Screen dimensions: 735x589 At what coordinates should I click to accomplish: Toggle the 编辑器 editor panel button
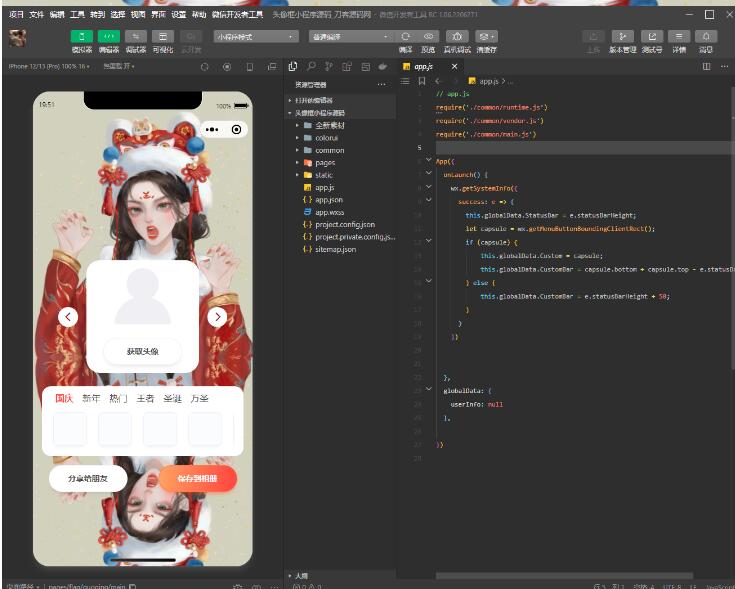108,37
